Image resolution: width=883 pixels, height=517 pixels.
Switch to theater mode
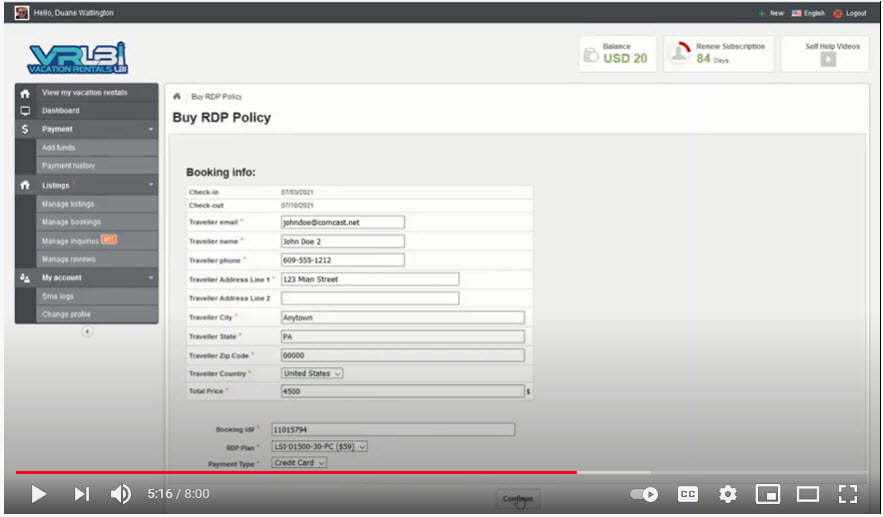coord(808,494)
